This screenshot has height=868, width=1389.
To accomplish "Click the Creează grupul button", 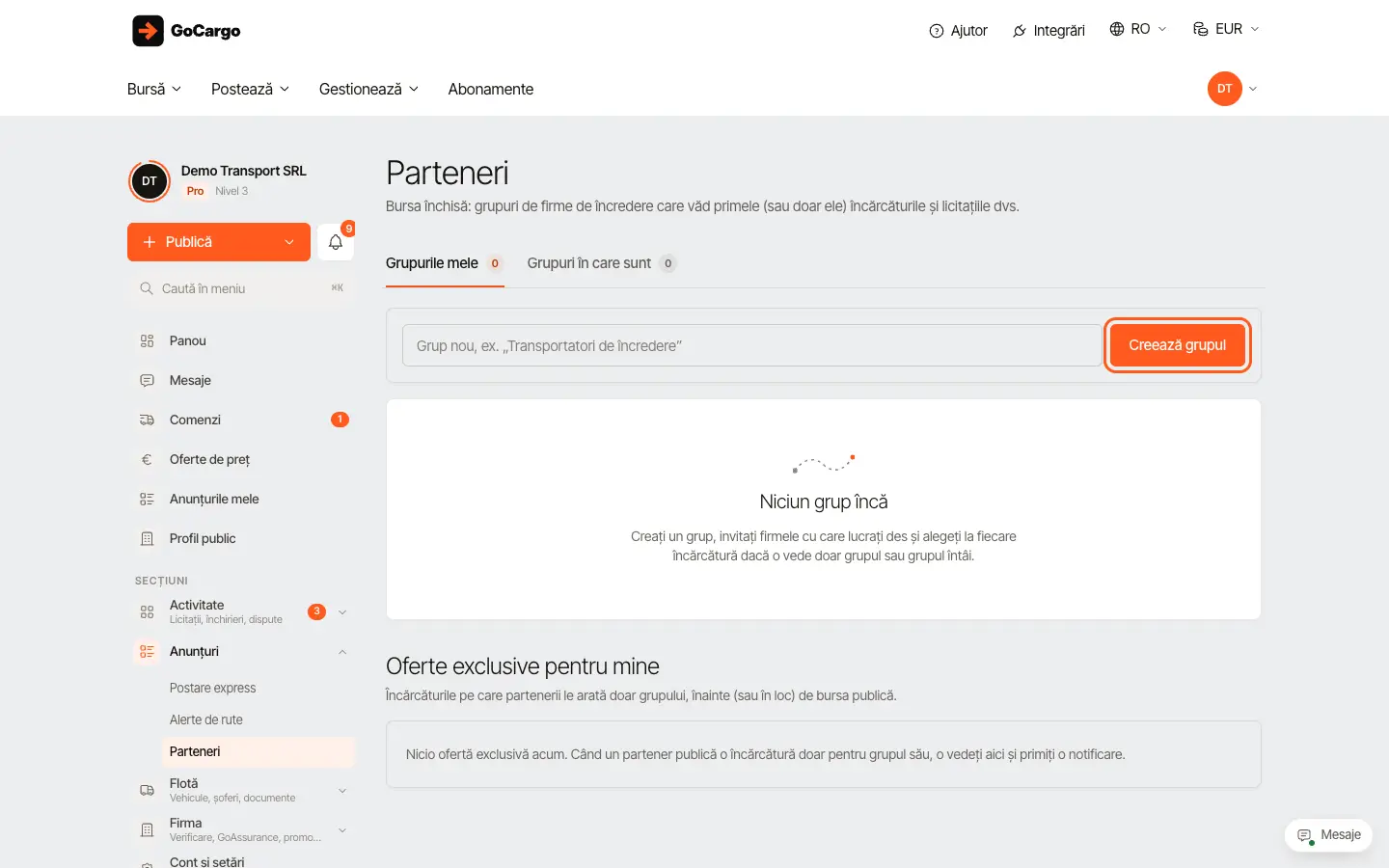I will click(x=1178, y=345).
